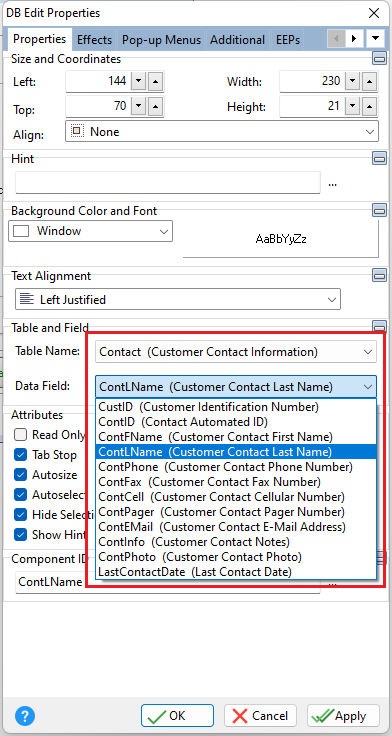The width and height of the screenshot is (392, 736).
Task: Open the Table Name dropdown
Action: pyautogui.click(x=236, y=352)
